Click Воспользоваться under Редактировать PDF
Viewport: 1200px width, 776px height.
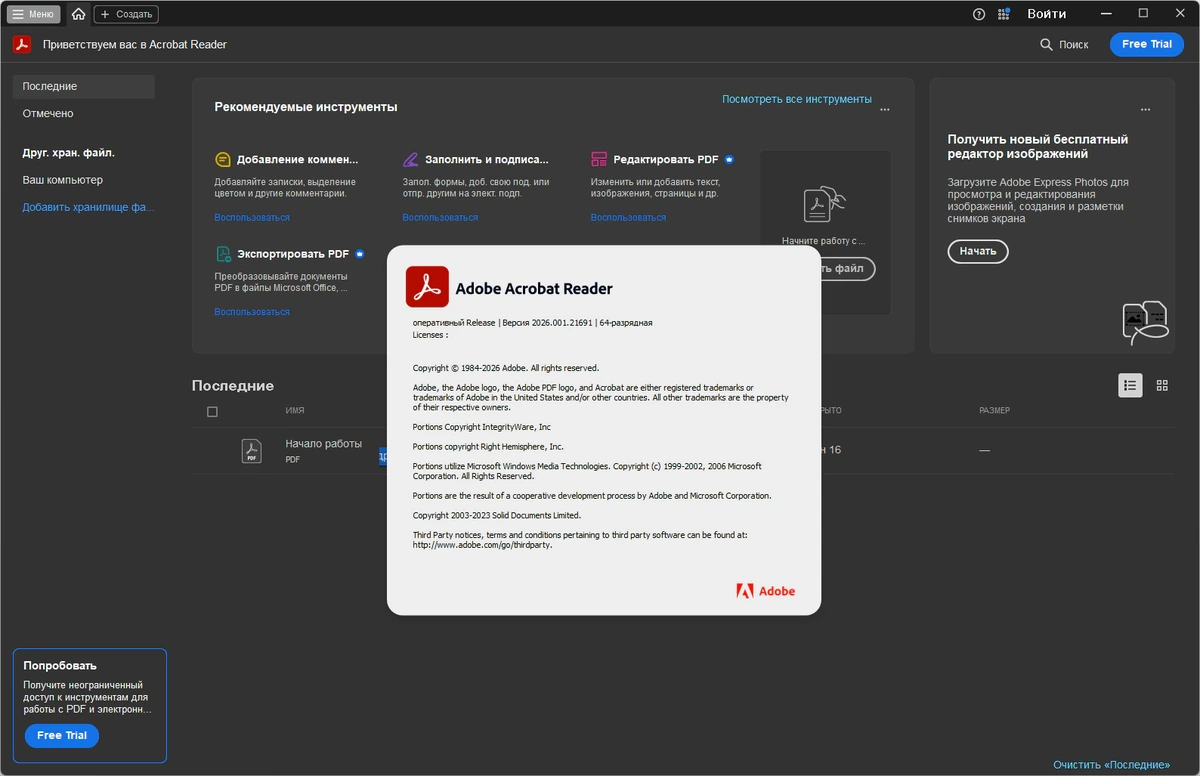pyautogui.click(x=628, y=217)
